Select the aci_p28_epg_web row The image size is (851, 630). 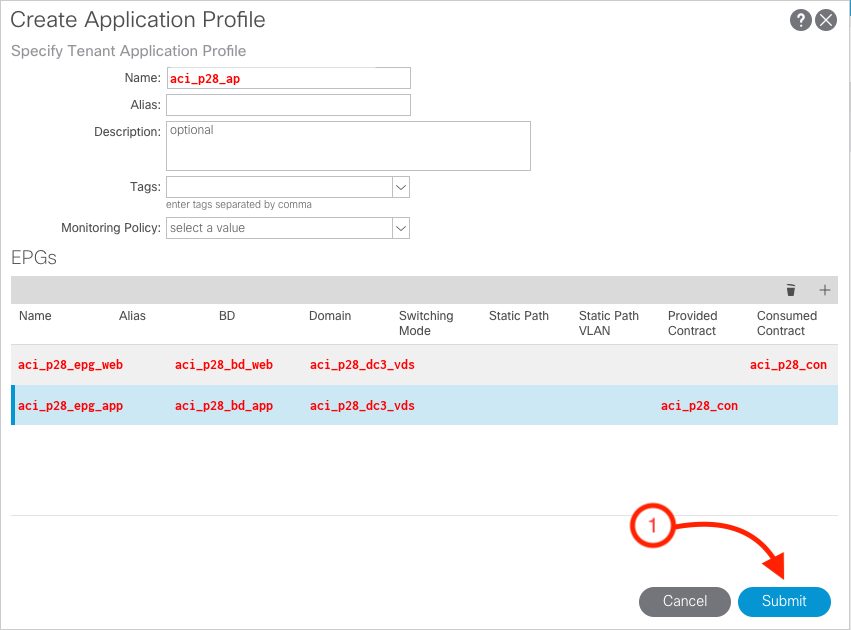click(70, 365)
